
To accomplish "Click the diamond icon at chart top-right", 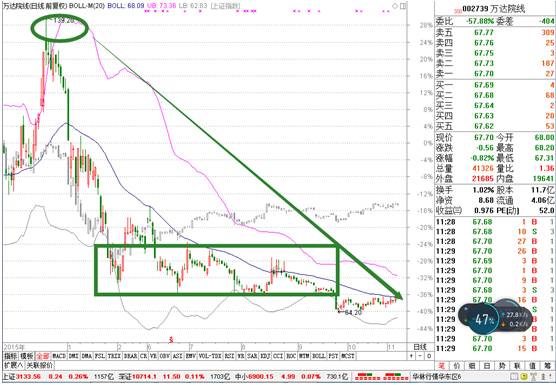I will tap(395, 6).
